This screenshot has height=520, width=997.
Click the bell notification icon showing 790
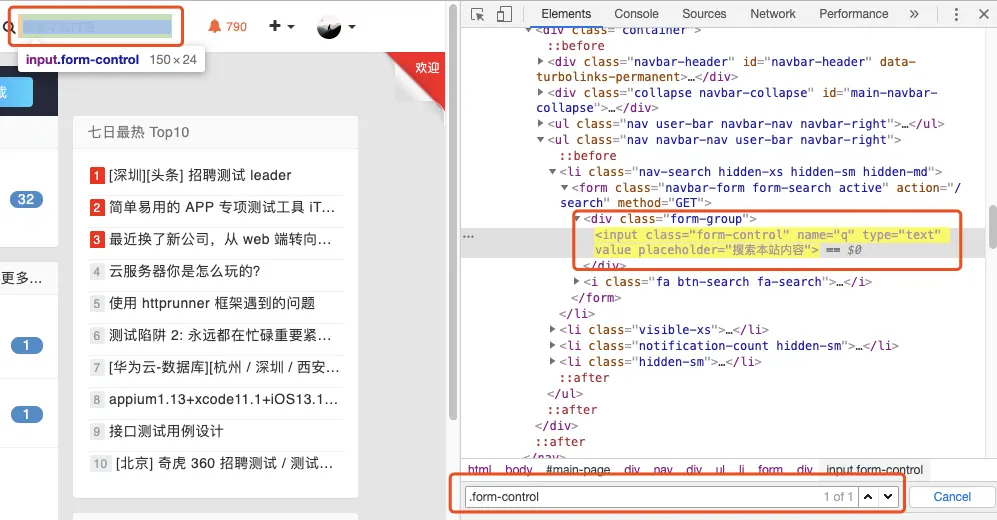pos(227,27)
